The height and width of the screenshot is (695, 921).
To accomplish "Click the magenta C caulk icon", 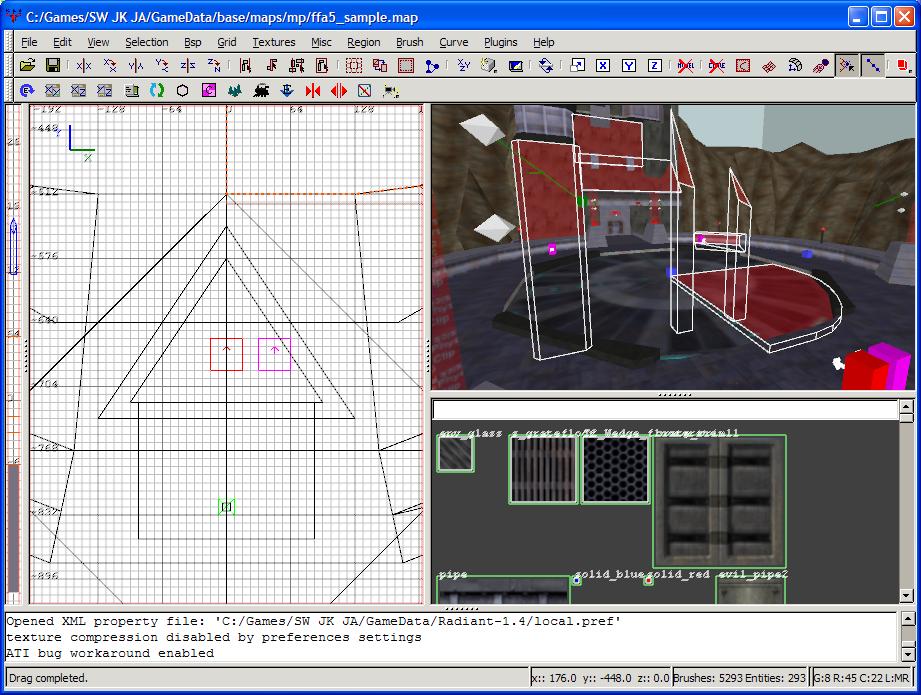I will tap(209, 90).
